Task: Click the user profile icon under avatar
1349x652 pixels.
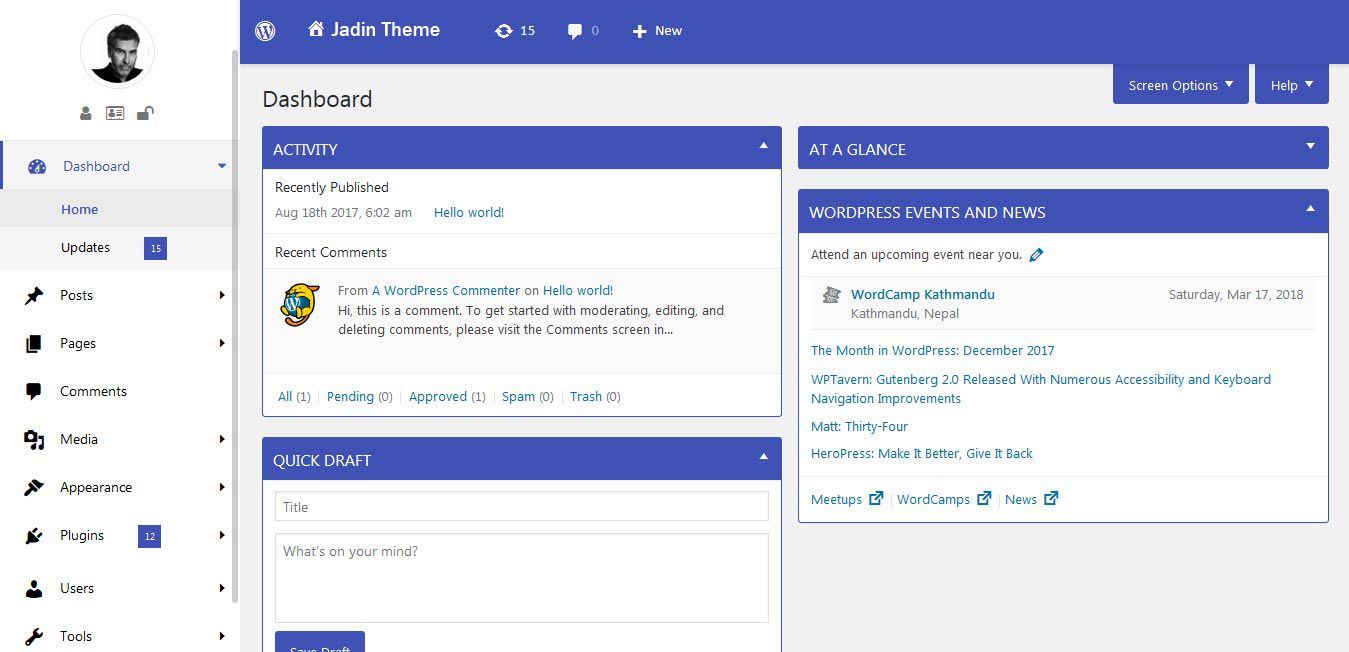Action: point(86,113)
